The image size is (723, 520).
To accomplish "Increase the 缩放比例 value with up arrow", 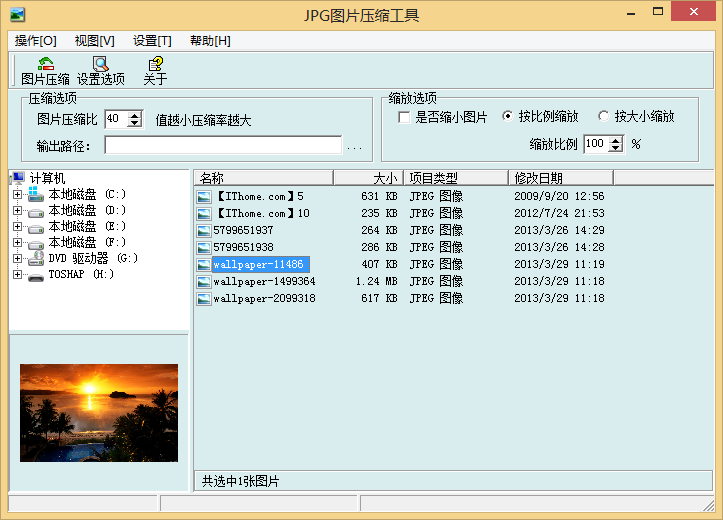I will 615,140.
